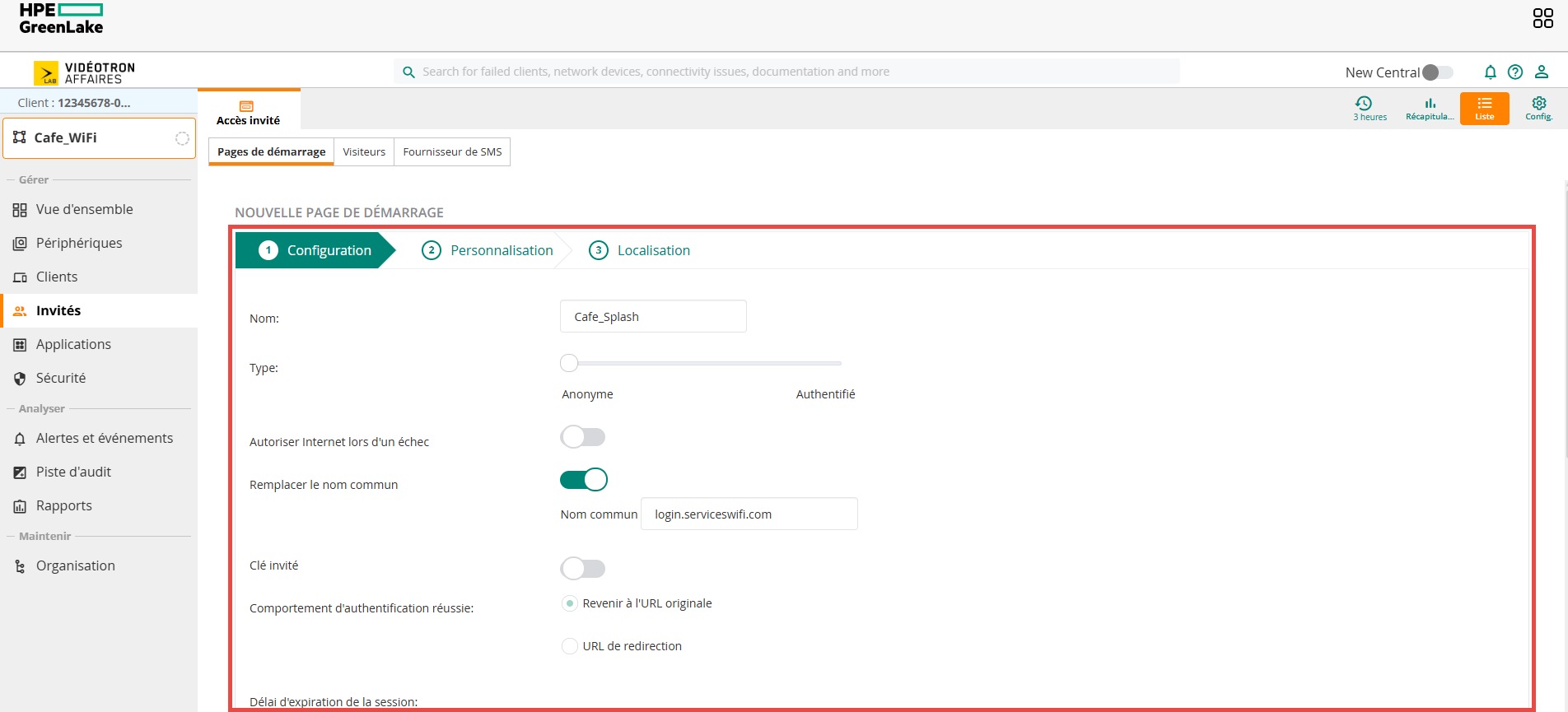The height and width of the screenshot is (712, 1568).
Task: Open the apps grid icon
Action: pos(1542,18)
